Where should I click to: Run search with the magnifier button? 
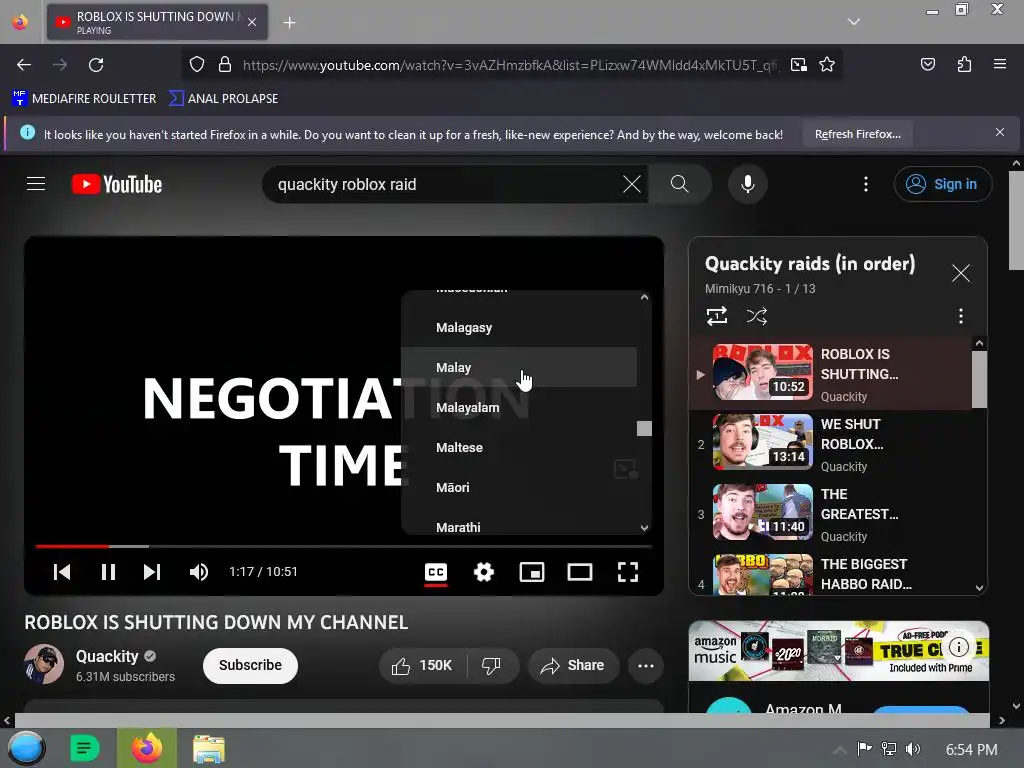tap(679, 184)
